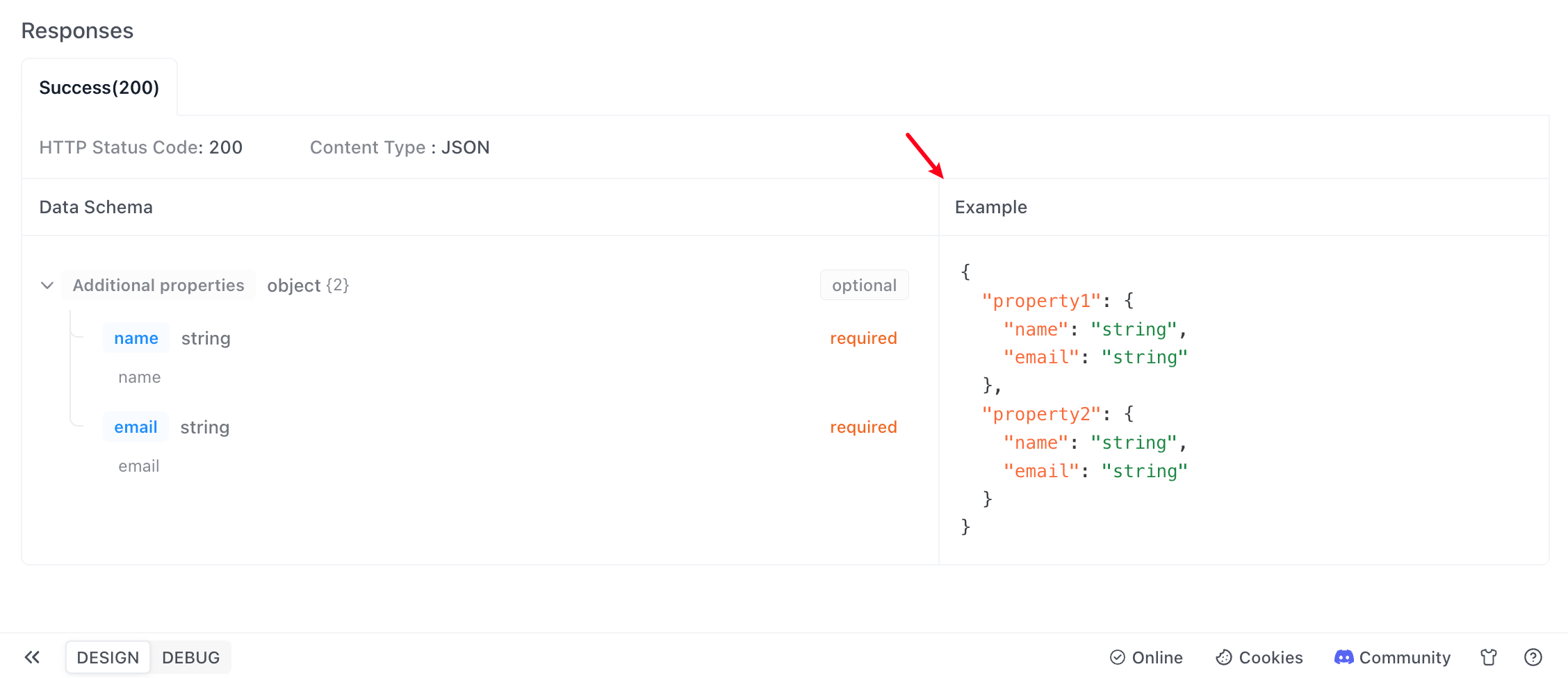Switch to DEBUG mode
Viewport: 1568px width, 678px height.
click(x=190, y=657)
